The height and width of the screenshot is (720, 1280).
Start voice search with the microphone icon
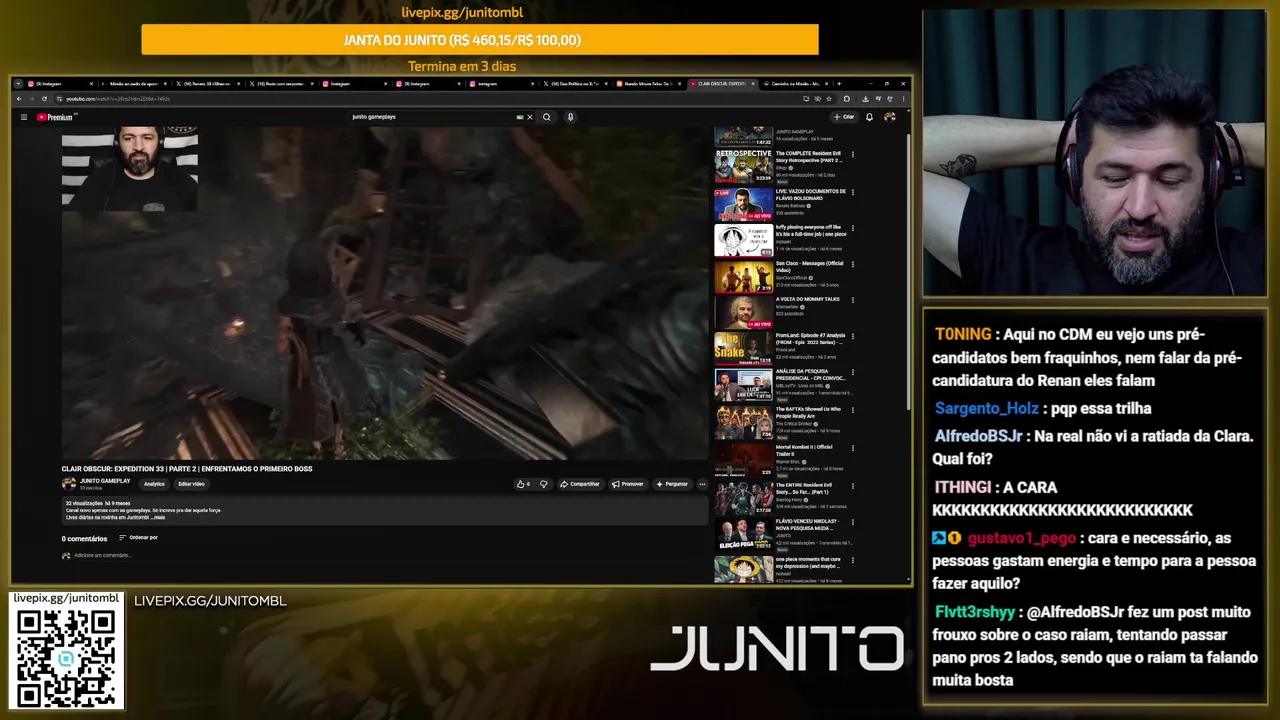(570, 117)
